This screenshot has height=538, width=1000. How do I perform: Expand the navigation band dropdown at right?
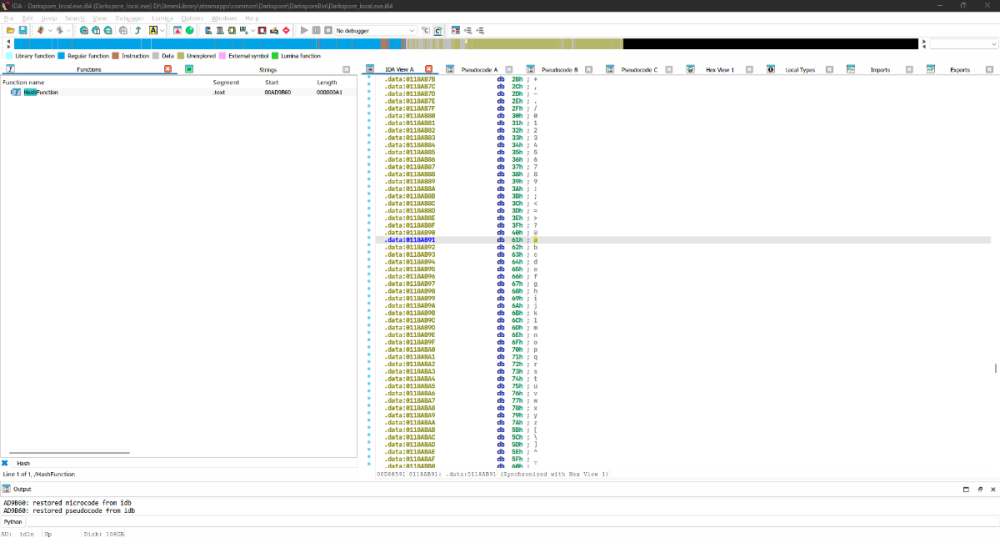[992, 44]
